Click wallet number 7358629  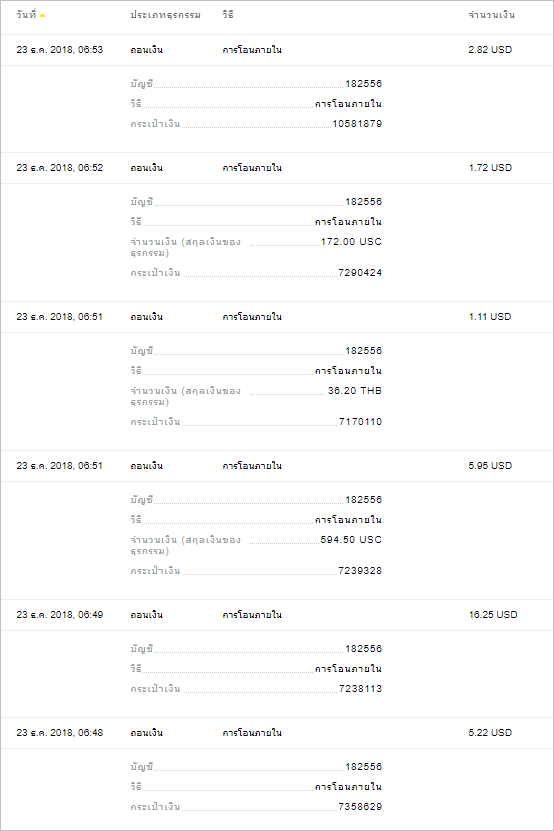360,806
